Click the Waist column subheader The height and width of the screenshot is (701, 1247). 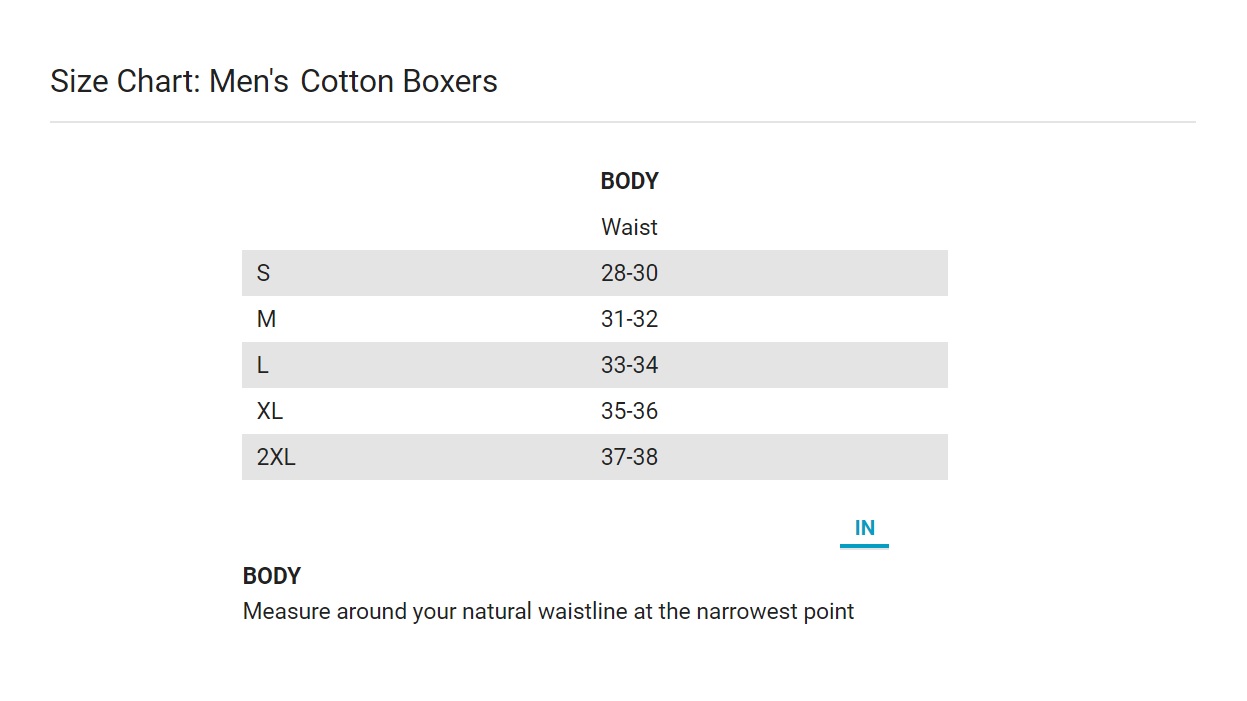(629, 227)
